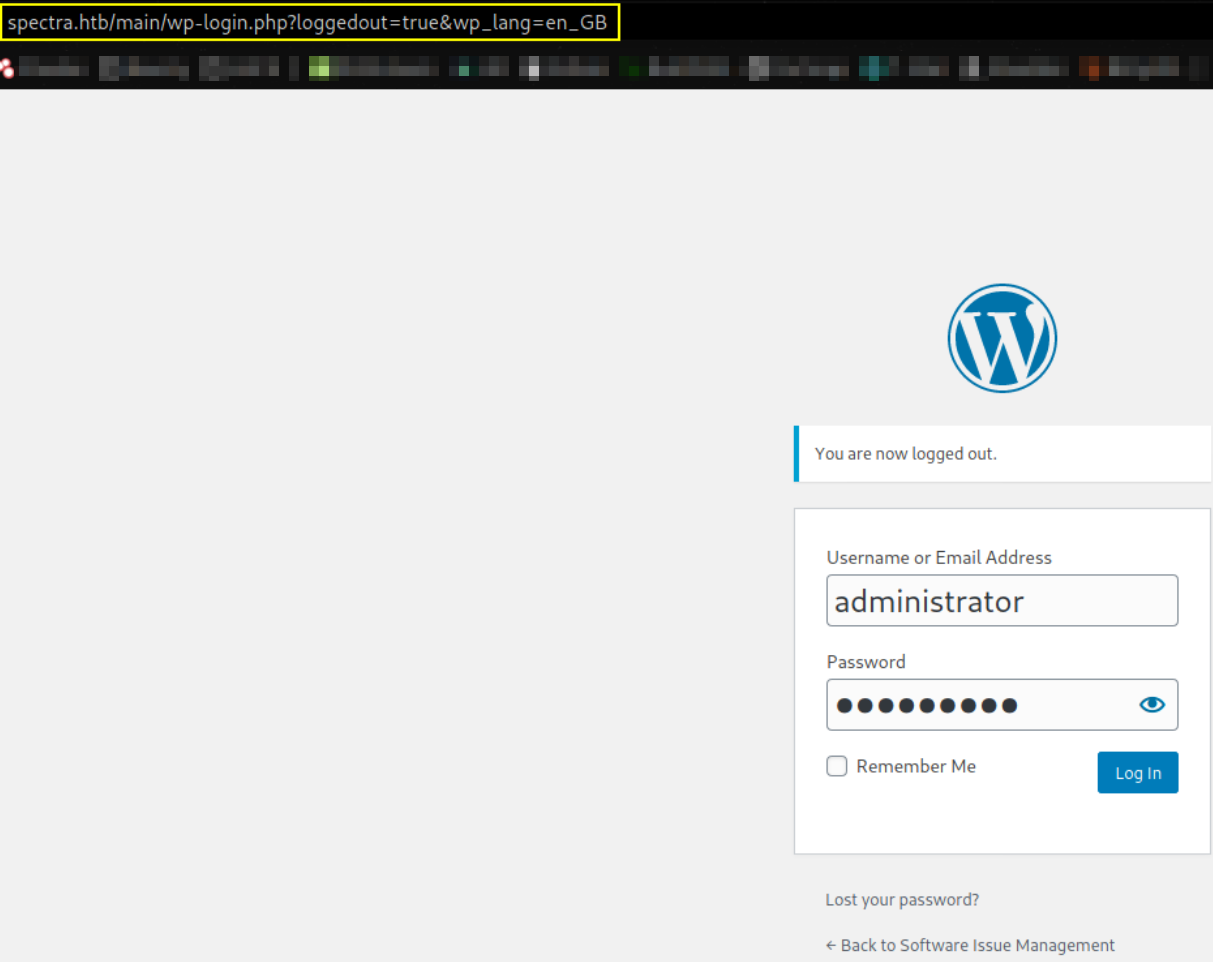This screenshot has height=962, width=1213.
Task: Show password using the eye icon
Action: tap(1152, 705)
